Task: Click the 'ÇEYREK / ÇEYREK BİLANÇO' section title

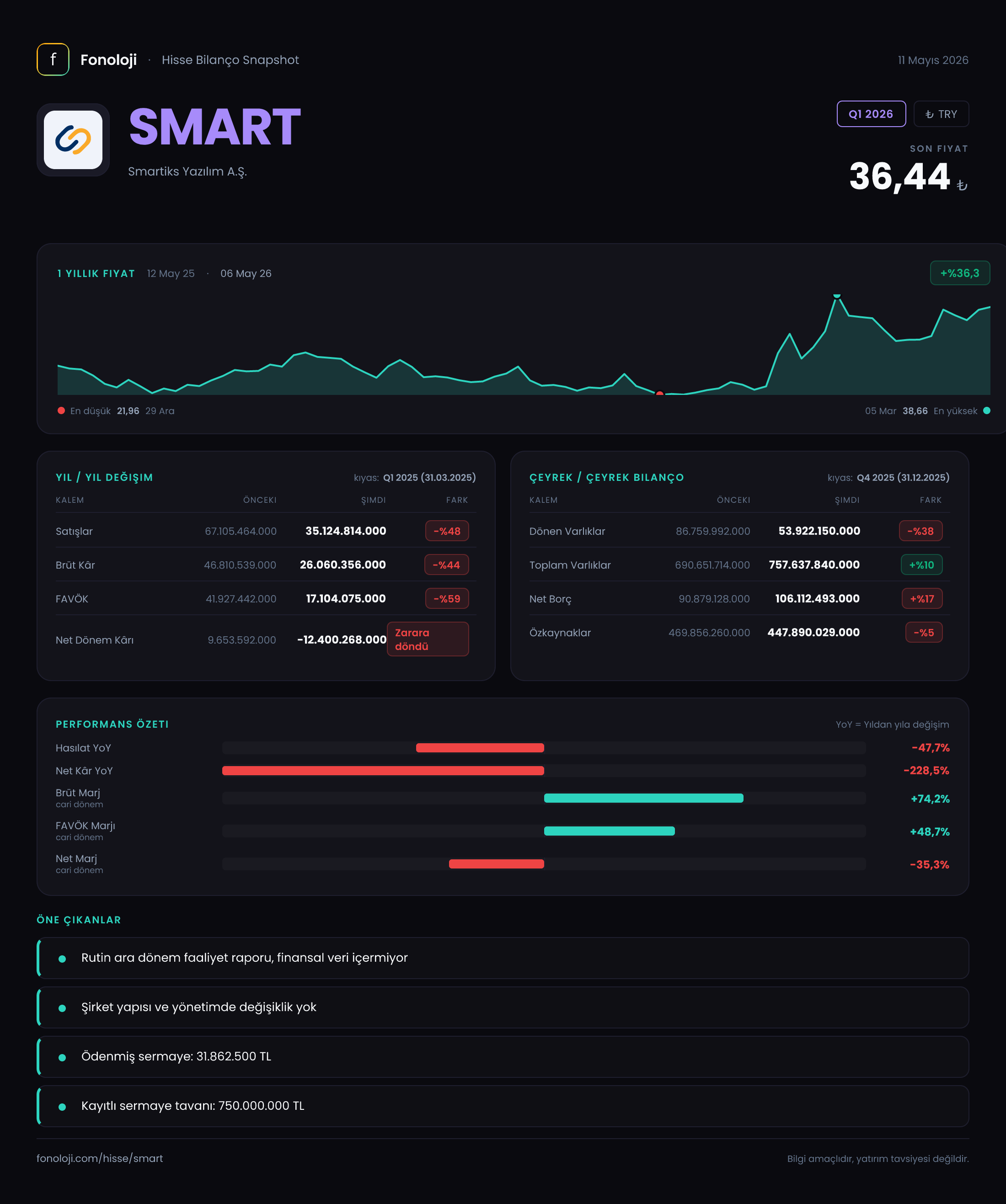Action: pyautogui.click(x=606, y=477)
